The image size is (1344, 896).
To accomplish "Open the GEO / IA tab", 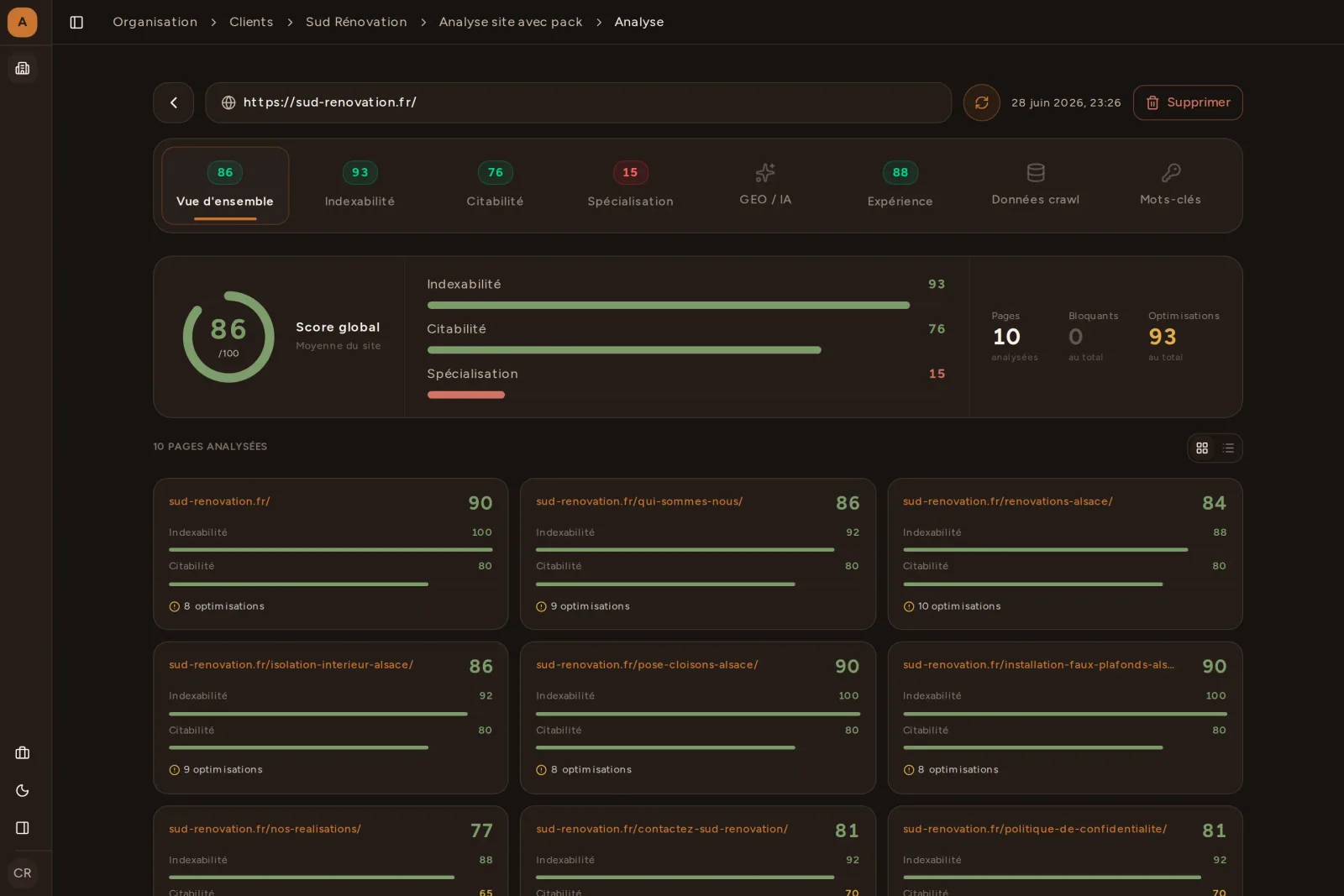I will pyautogui.click(x=765, y=186).
